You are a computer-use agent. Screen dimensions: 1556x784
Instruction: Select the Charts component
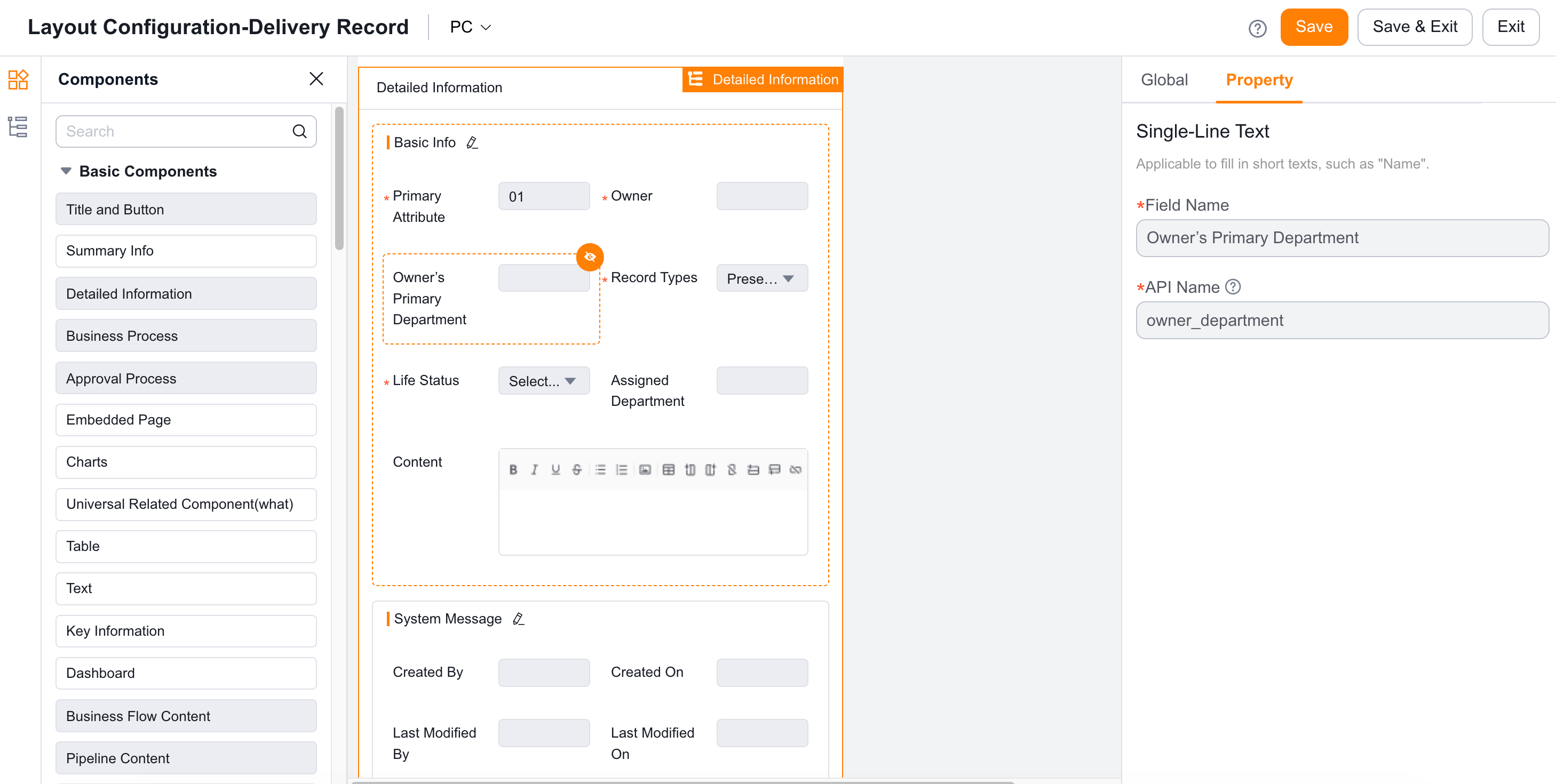(186, 462)
